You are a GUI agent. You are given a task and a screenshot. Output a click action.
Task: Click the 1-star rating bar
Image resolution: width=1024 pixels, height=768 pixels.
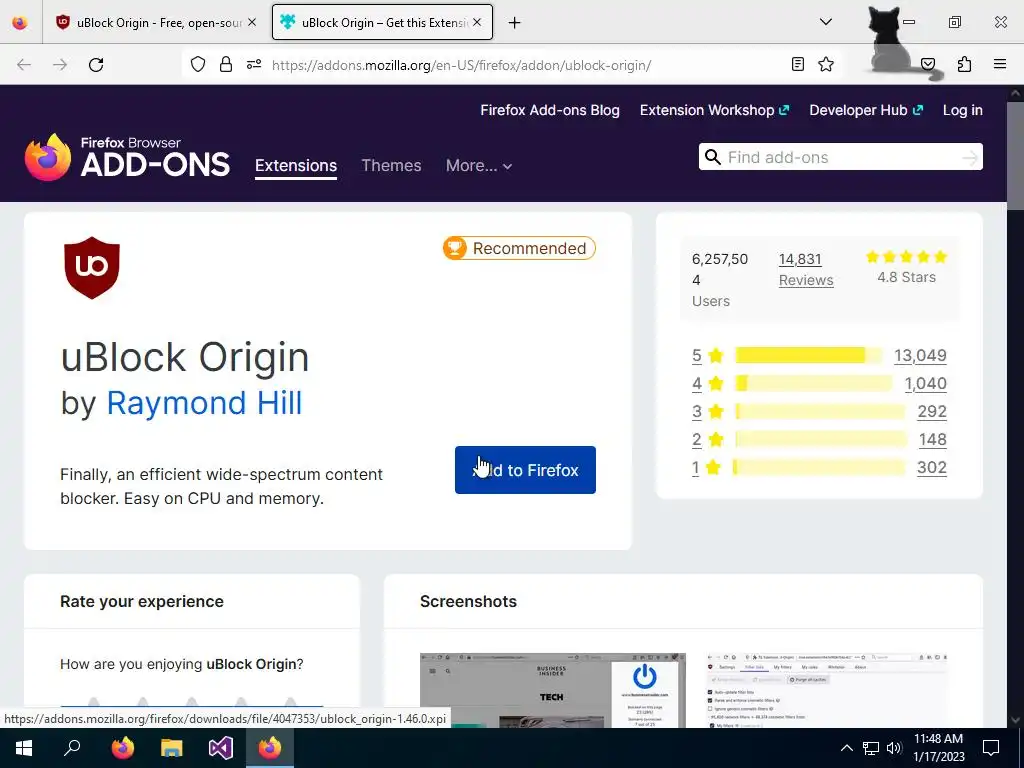pos(820,468)
